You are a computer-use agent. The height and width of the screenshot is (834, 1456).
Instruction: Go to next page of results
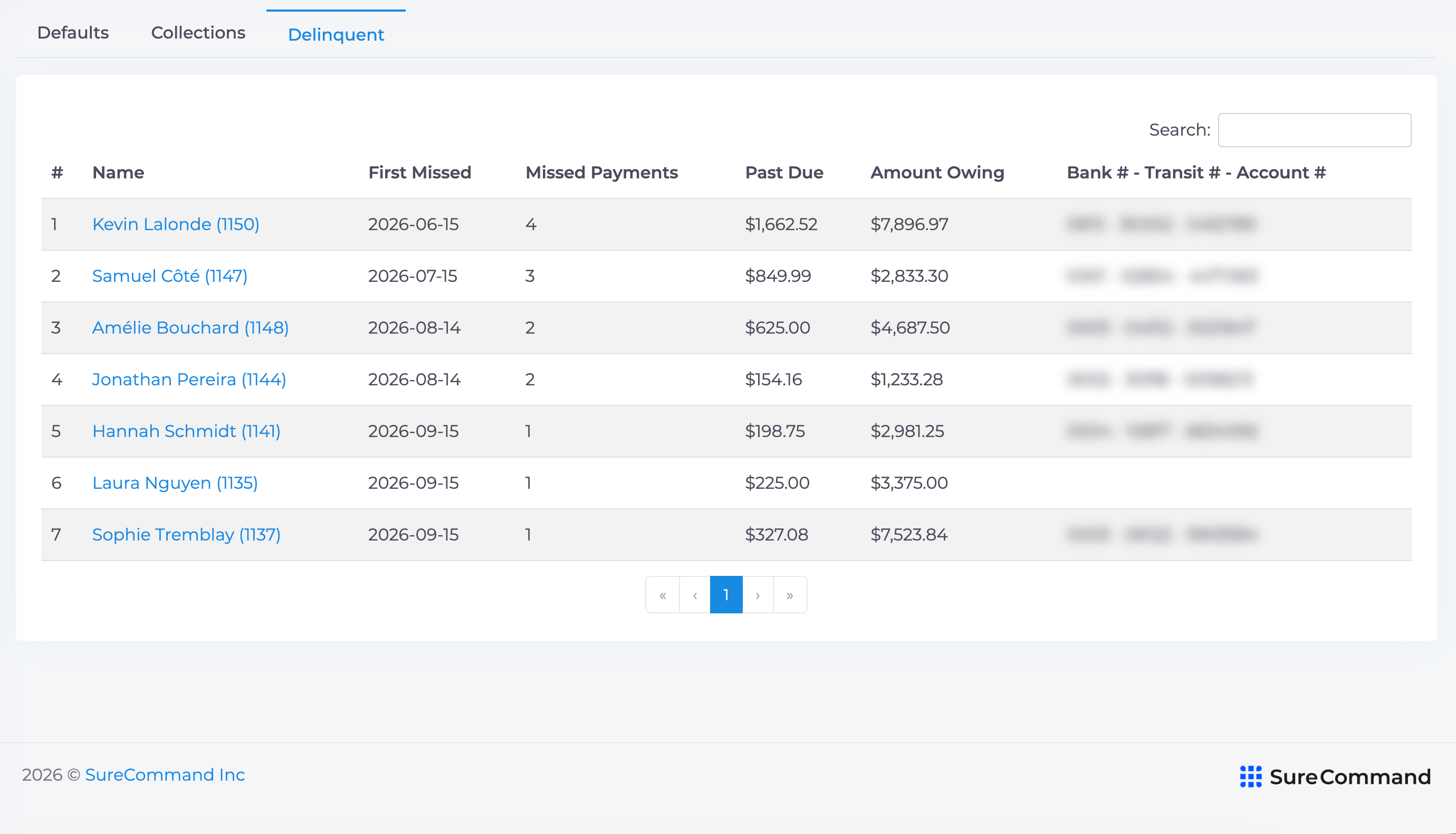(758, 594)
